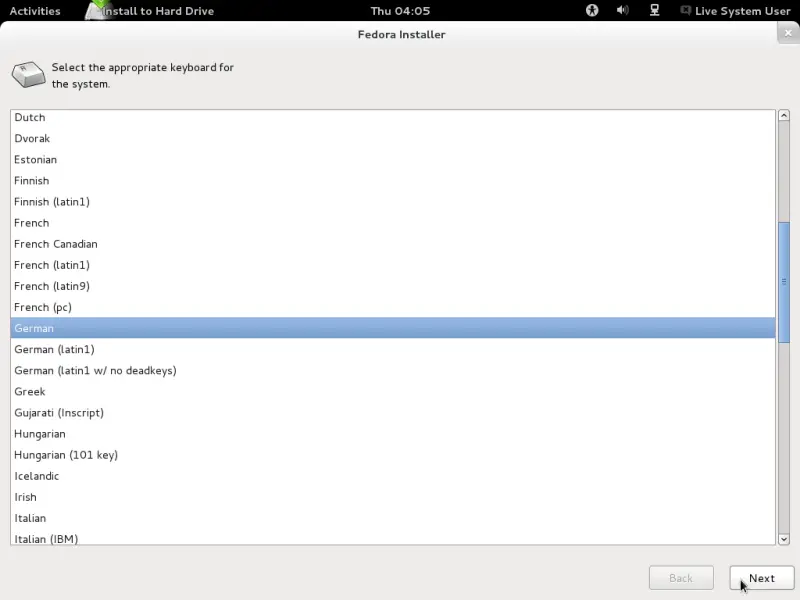Select the plain Finnish keyboard

393,181
